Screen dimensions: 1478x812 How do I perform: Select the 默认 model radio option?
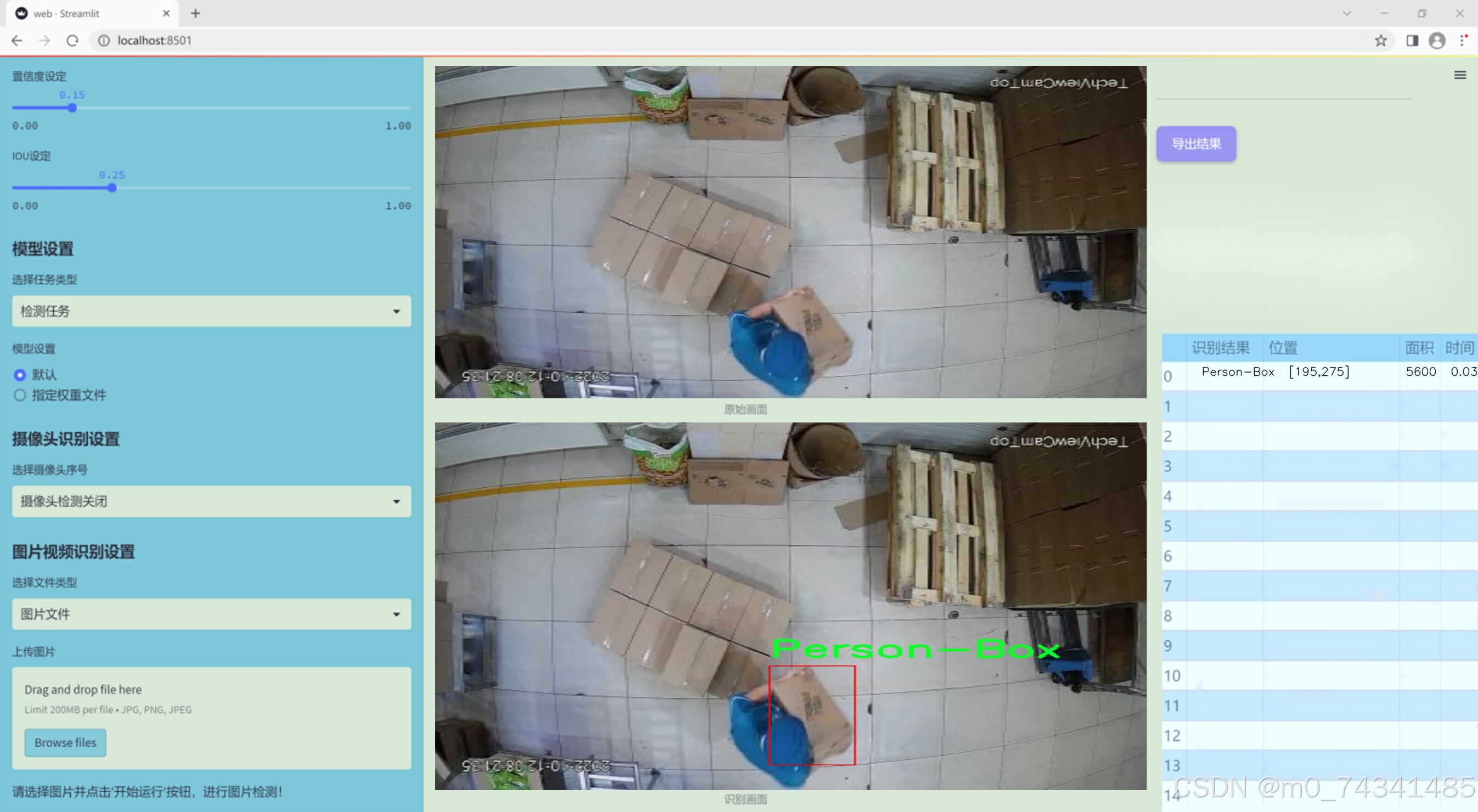pyautogui.click(x=20, y=375)
